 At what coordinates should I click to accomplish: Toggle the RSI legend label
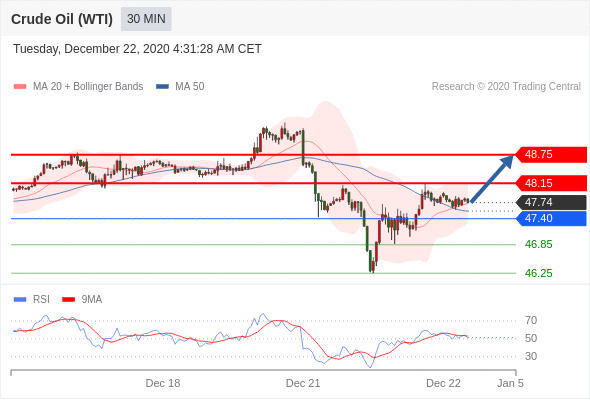click(x=41, y=300)
